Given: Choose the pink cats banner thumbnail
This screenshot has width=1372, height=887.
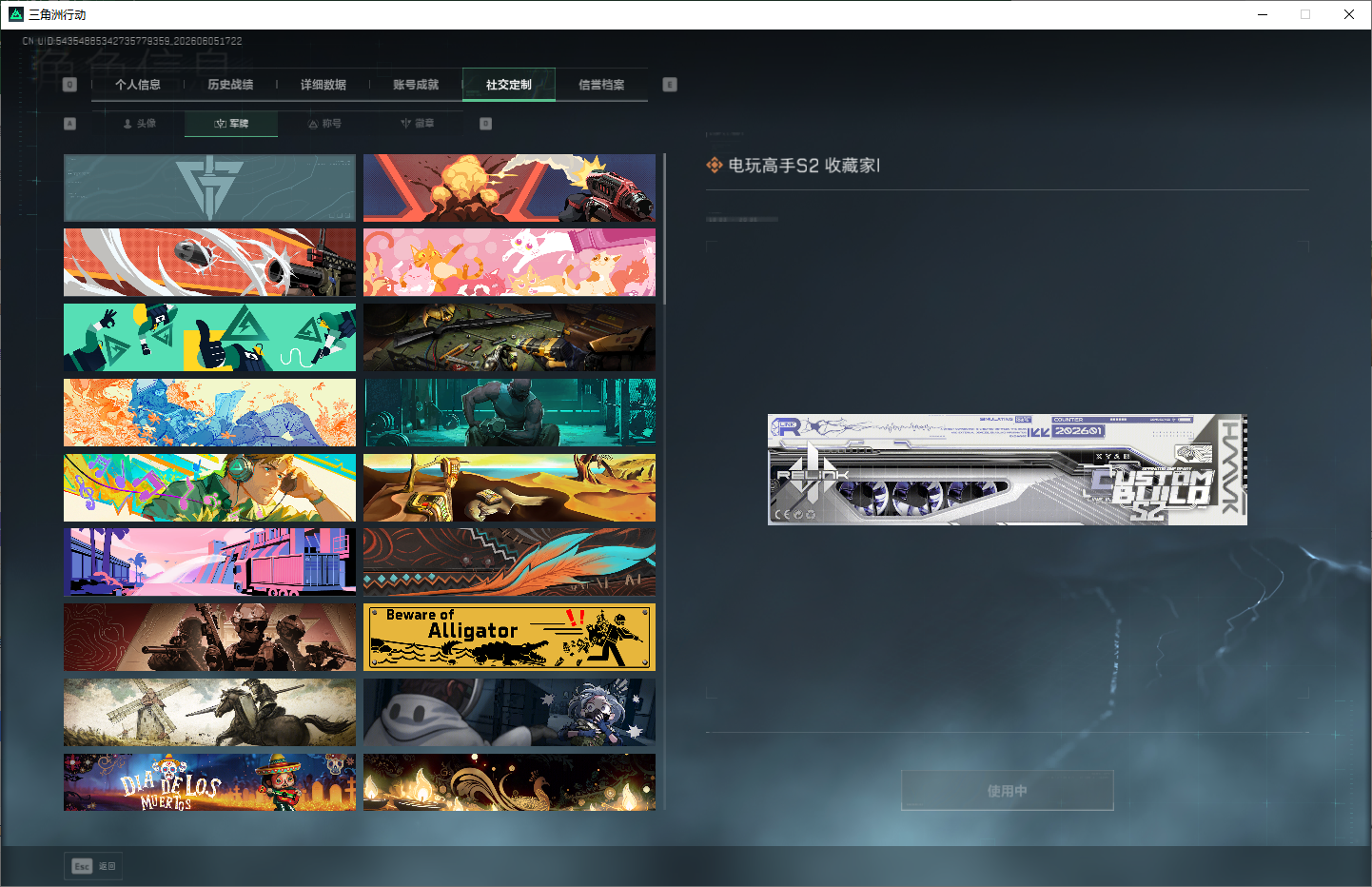Looking at the screenshot, I should [x=509, y=262].
